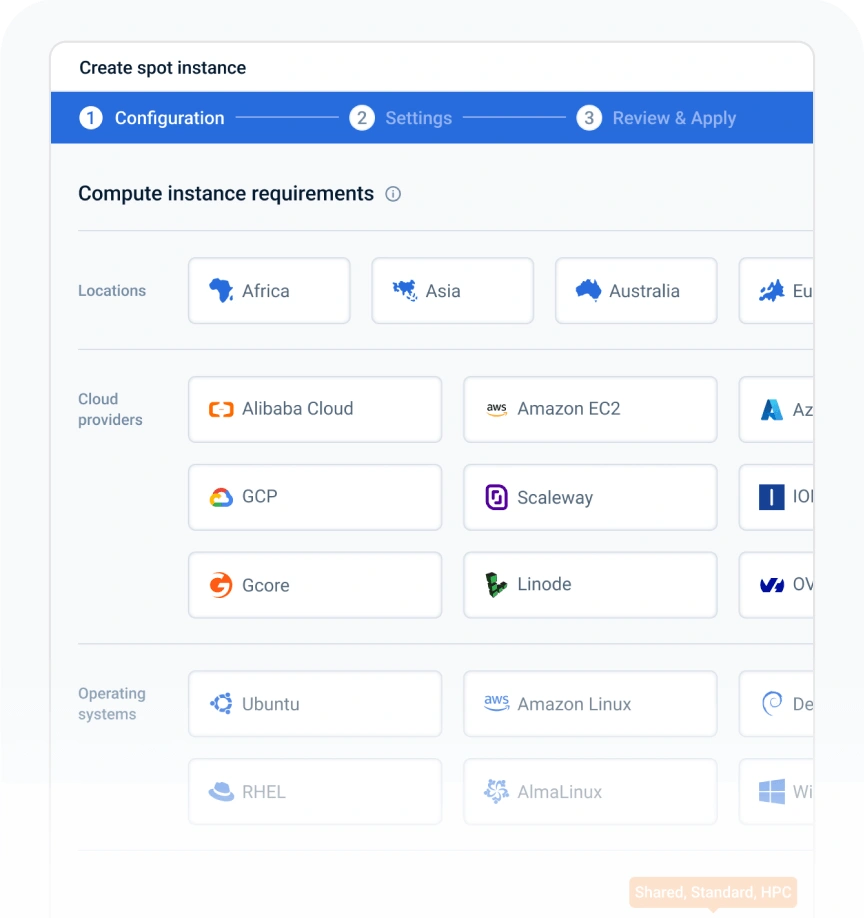Click the AlmaLinux logo icon
This screenshot has height=918, width=864.
(x=496, y=792)
